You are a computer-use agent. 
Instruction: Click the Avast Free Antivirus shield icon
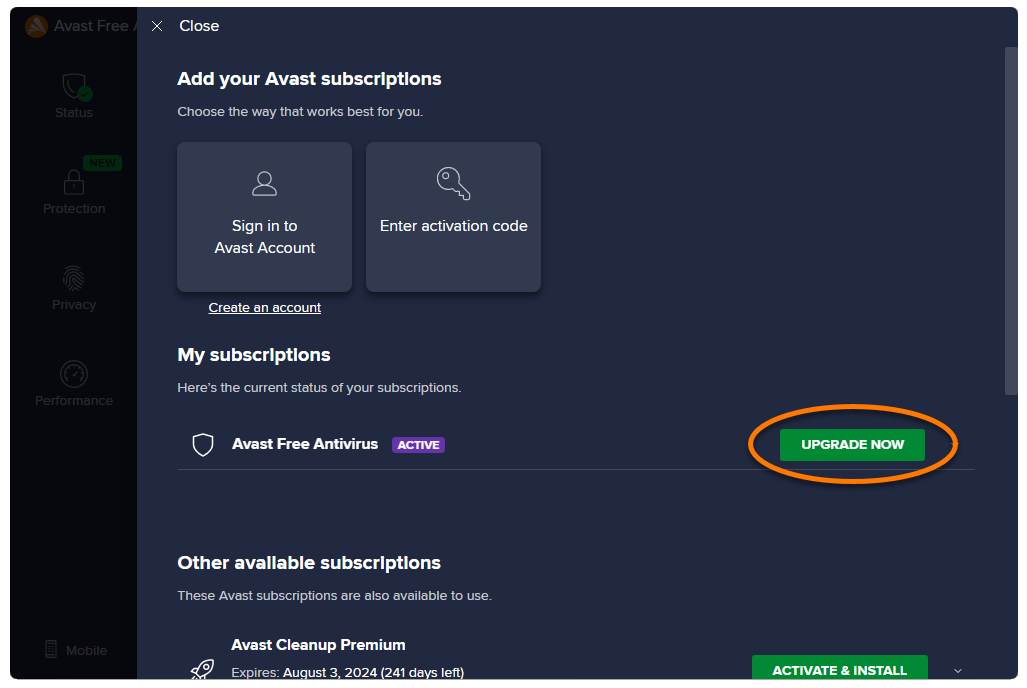point(203,445)
